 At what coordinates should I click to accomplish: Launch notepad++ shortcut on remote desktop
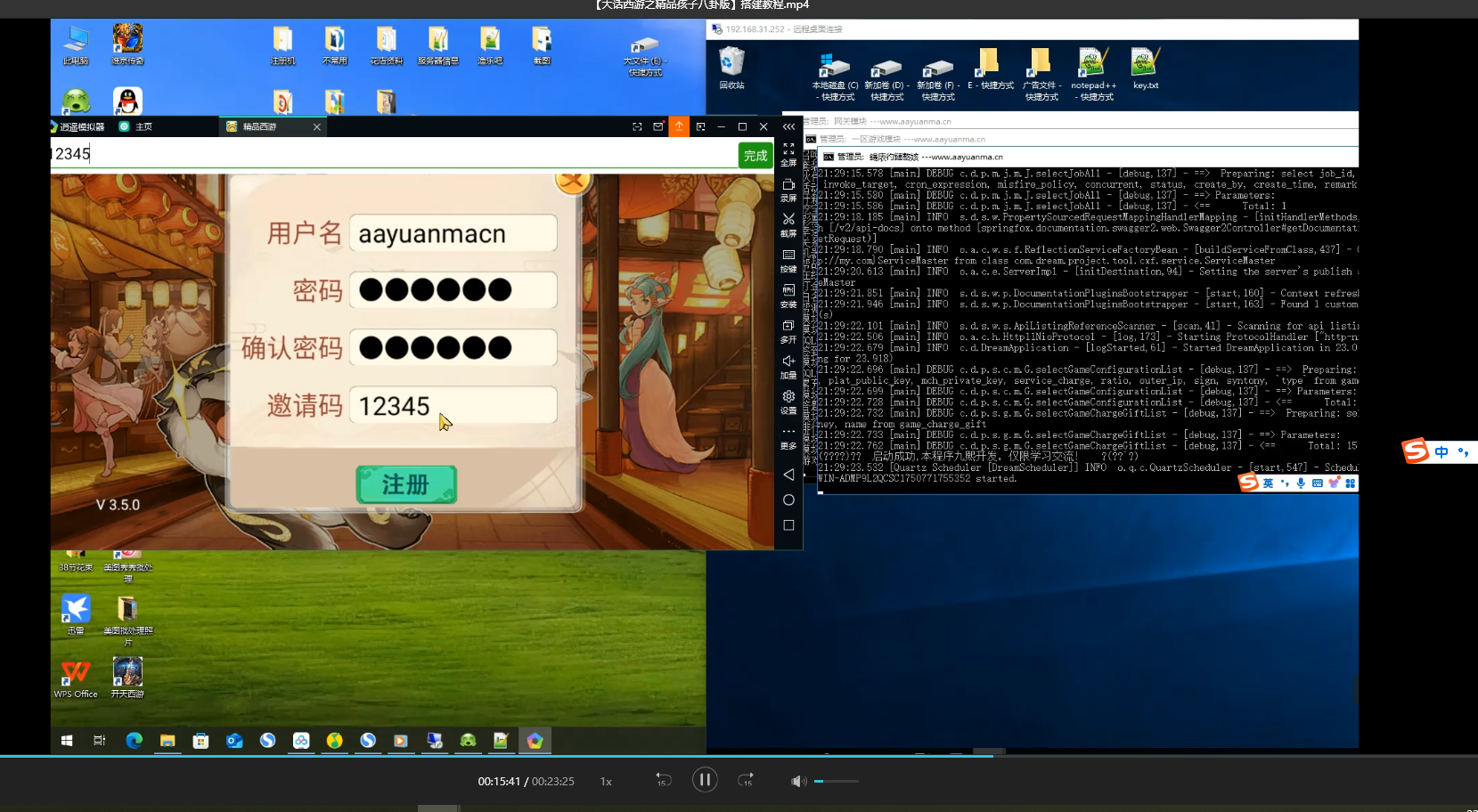[1093, 75]
